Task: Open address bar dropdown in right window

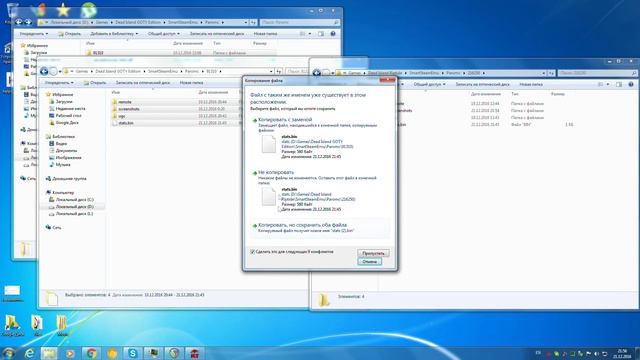Action: tap(544, 73)
